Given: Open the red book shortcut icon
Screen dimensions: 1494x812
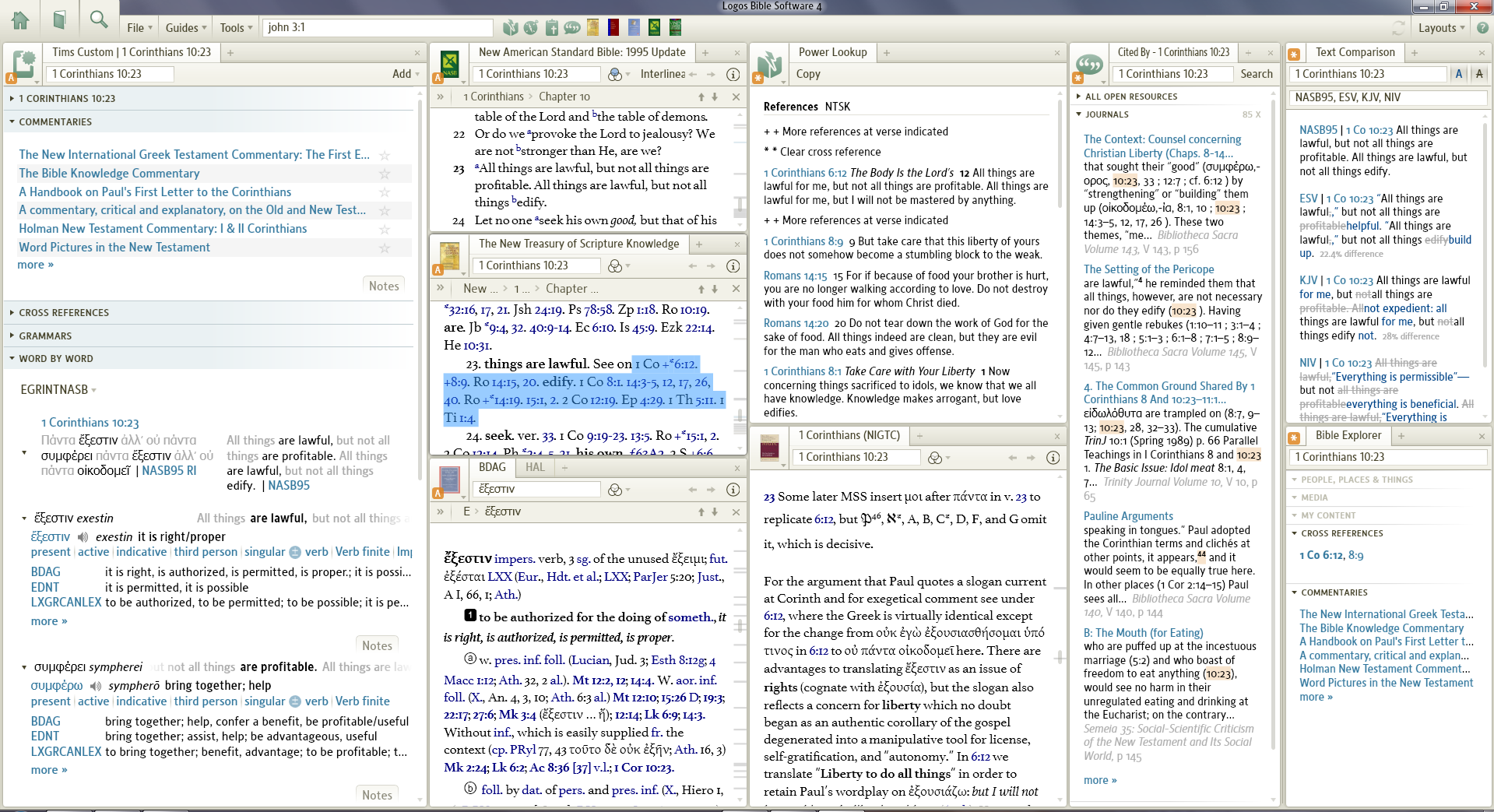Looking at the screenshot, I should click(x=613, y=28).
